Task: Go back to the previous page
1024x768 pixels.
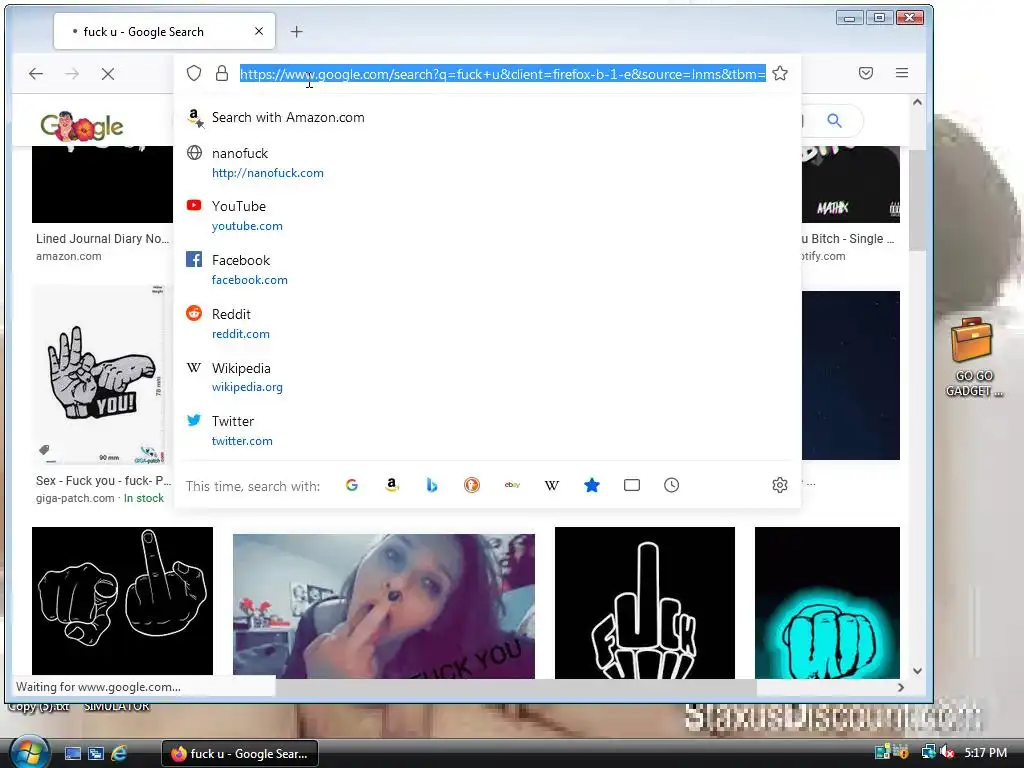Action: (36, 74)
